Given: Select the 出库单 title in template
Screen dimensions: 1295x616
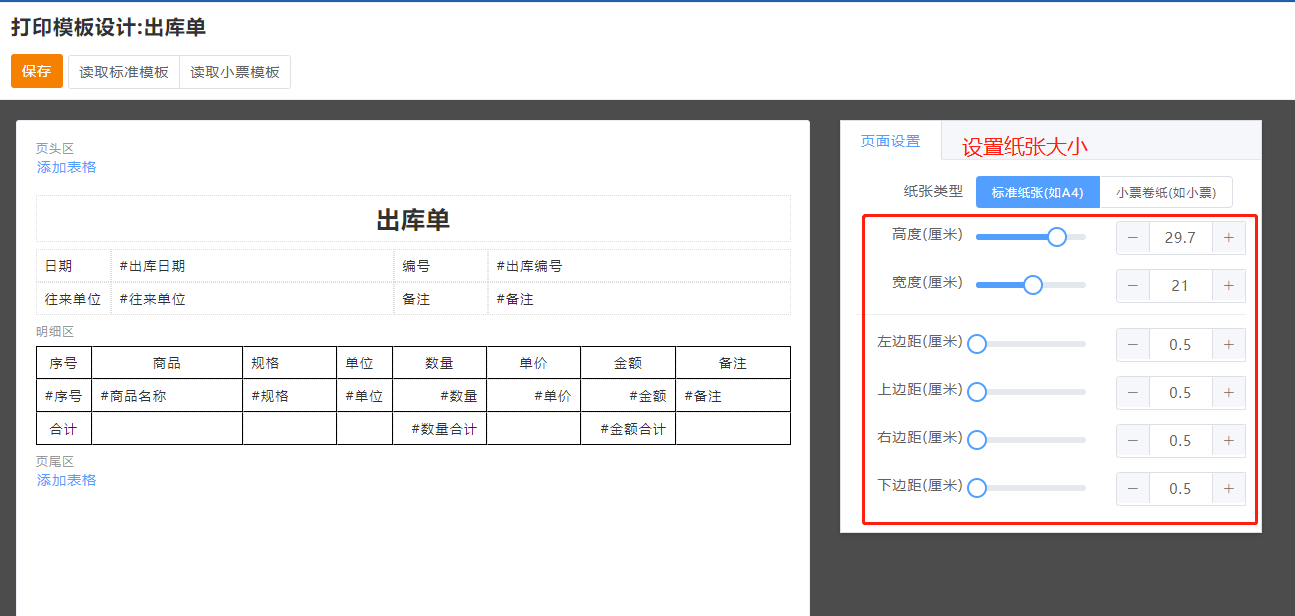Looking at the screenshot, I should (413, 221).
